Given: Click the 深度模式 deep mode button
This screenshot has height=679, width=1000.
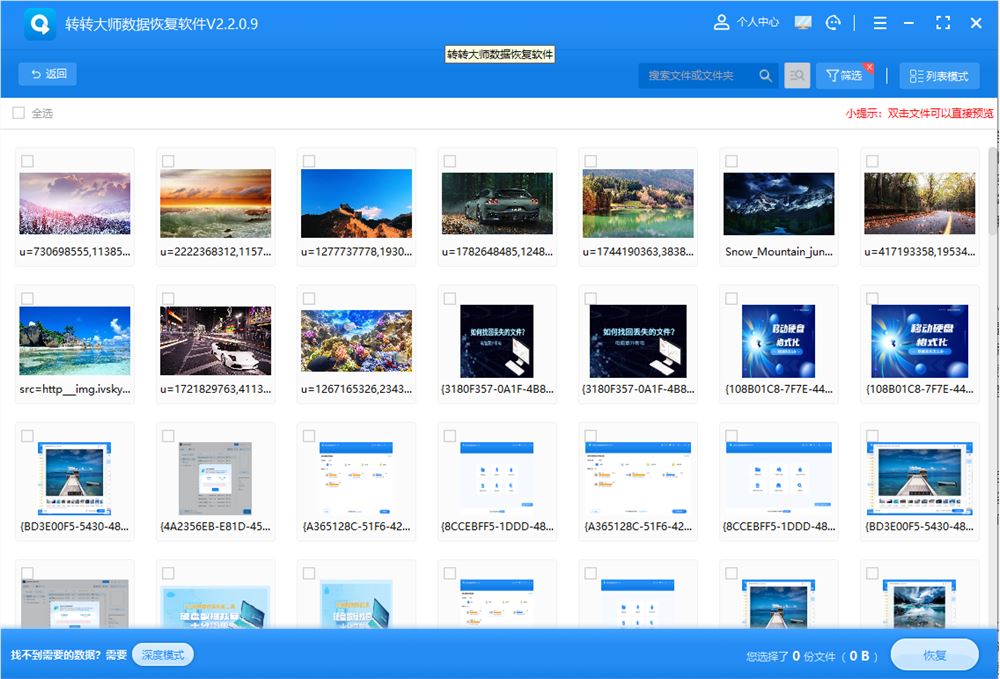Looking at the screenshot, I should pyautogui.click(x=163, y=655).
